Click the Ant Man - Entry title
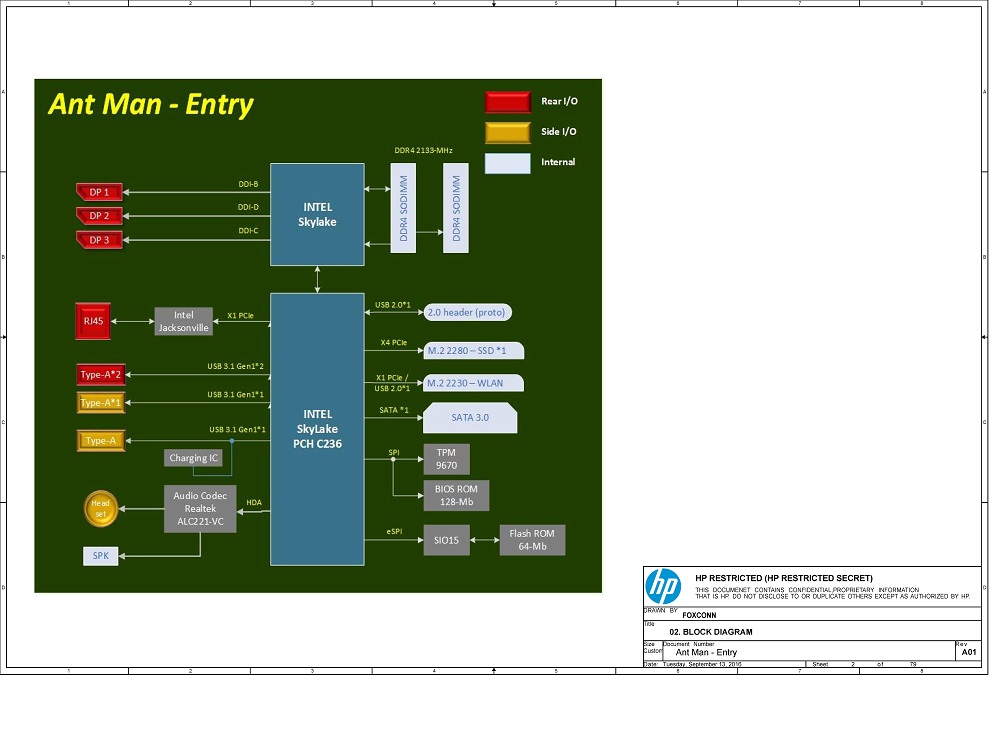 click(151, 104)
